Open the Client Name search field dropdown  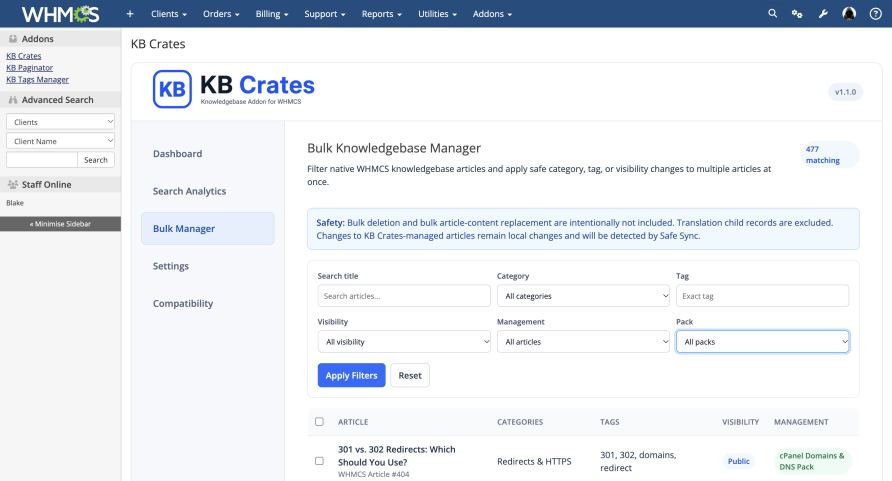60,141
